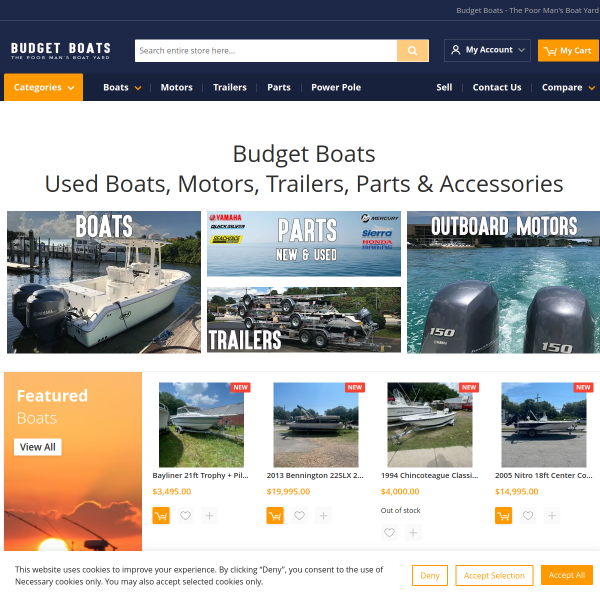The width and height of the screenshot is (600, 600).
Task: Click the My Account user icon
Action: point(455,50)
